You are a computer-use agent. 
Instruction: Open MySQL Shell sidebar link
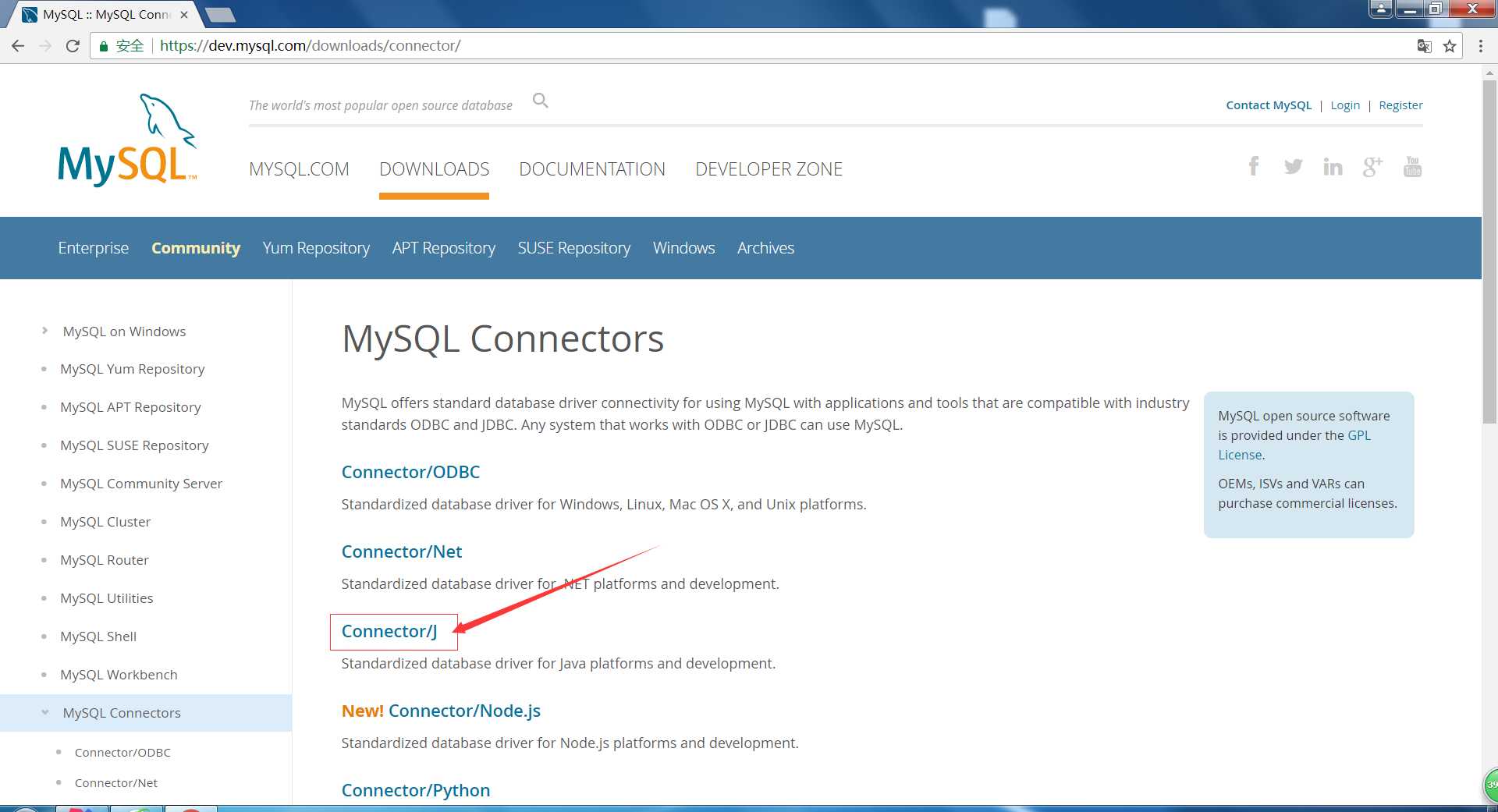coord(98,636)
